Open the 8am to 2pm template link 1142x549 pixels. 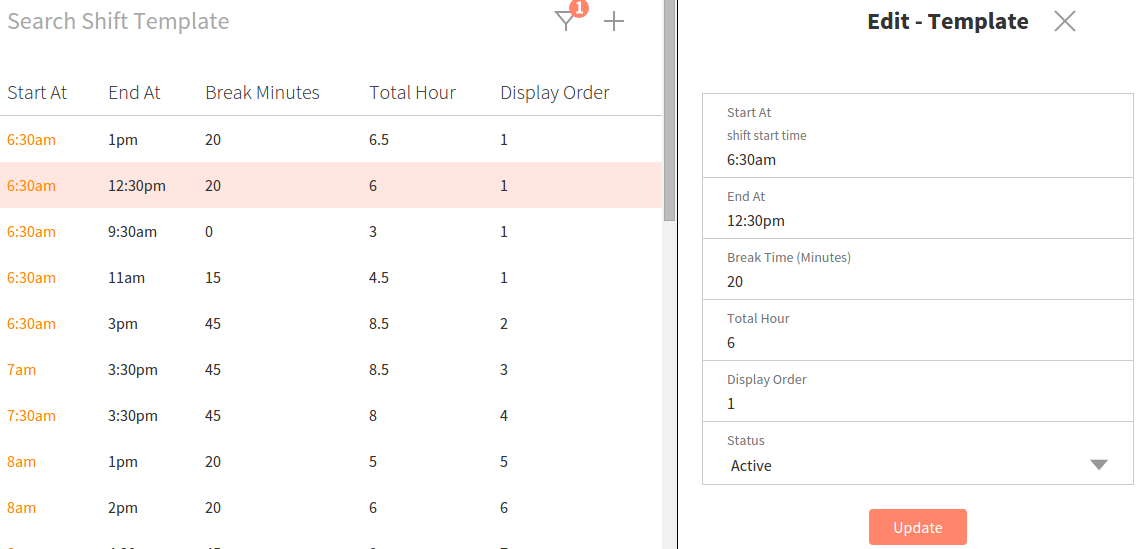pos(22,508)
